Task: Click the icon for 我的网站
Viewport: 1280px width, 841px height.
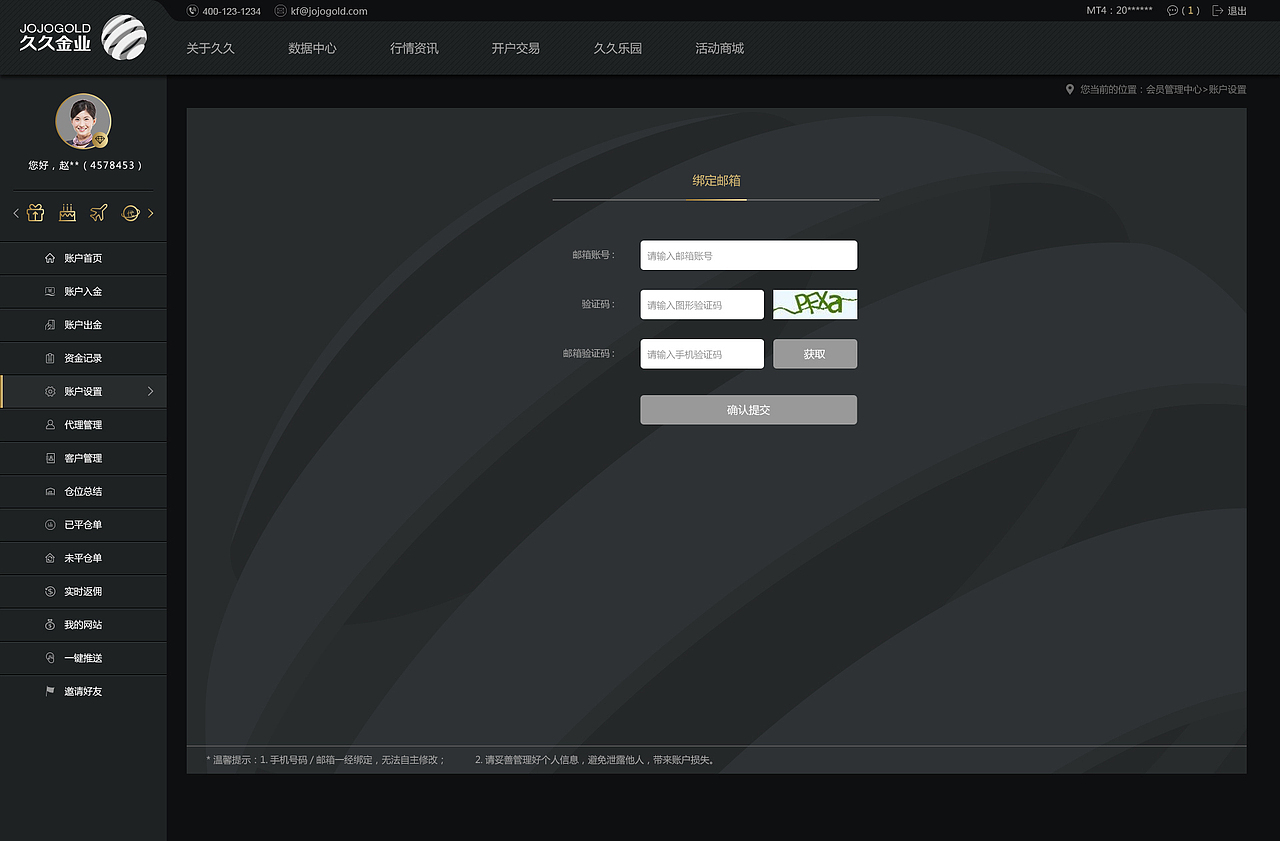Action: pos(50,625)
